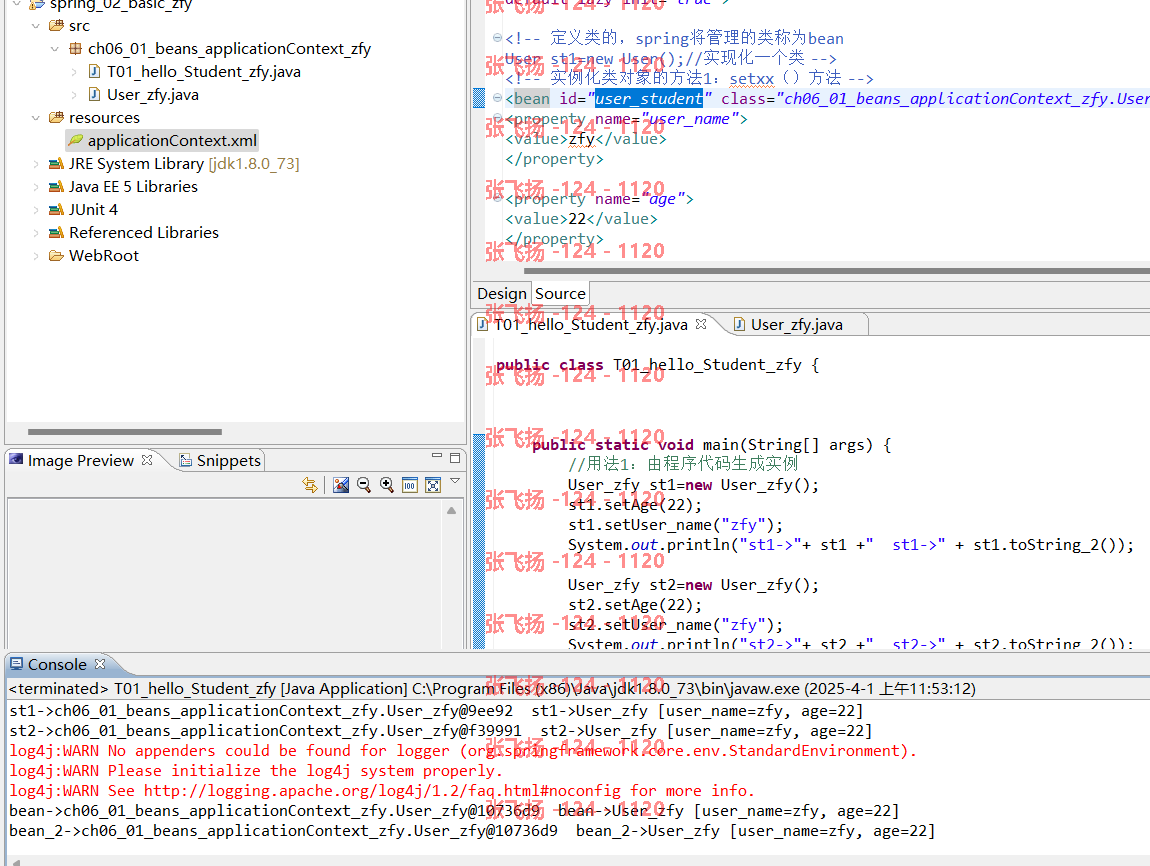Click the Java icon on User_zfy.java editor tab
This screenshot has width=1150, height=866.
click(739, 324)
